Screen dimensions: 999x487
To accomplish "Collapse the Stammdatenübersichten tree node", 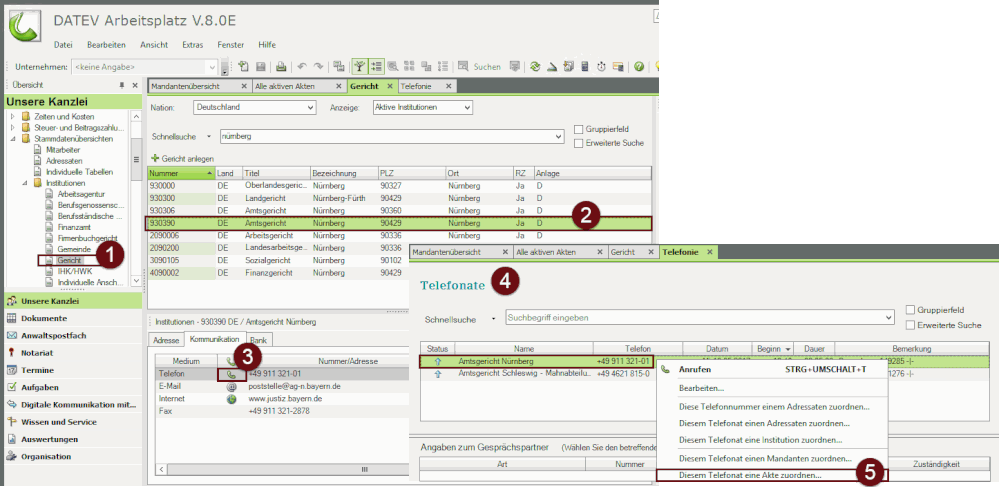I will click(x=12, y=138).
